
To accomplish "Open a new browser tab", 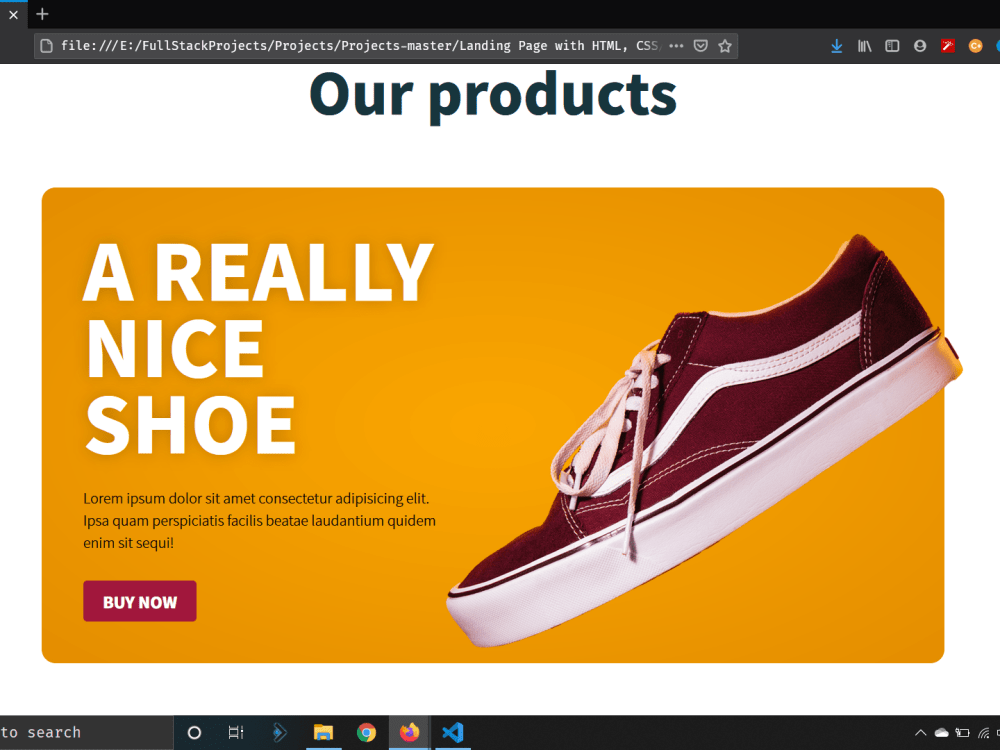I will (x=42, y=13).
